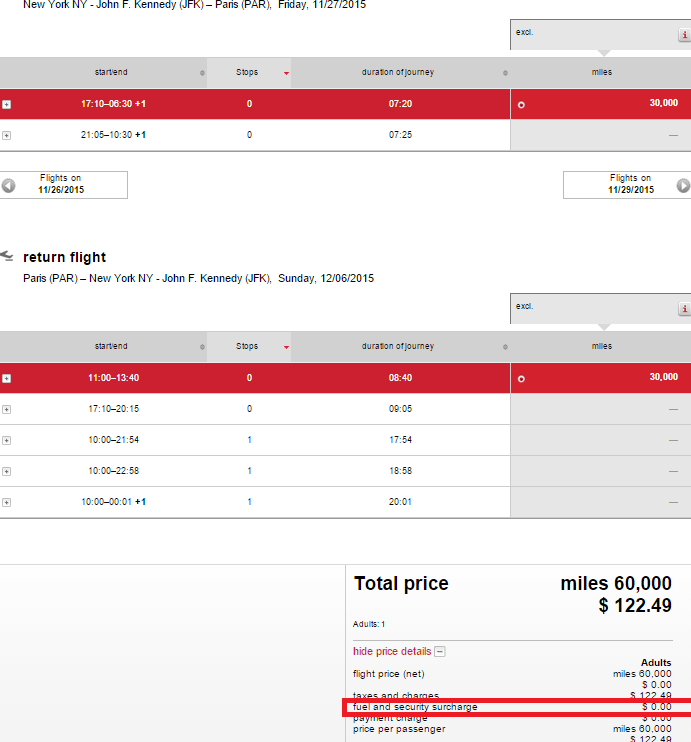Click the 07:25 duration cell
The width and height of the screenshot is (691, 742).
(400, 135)
